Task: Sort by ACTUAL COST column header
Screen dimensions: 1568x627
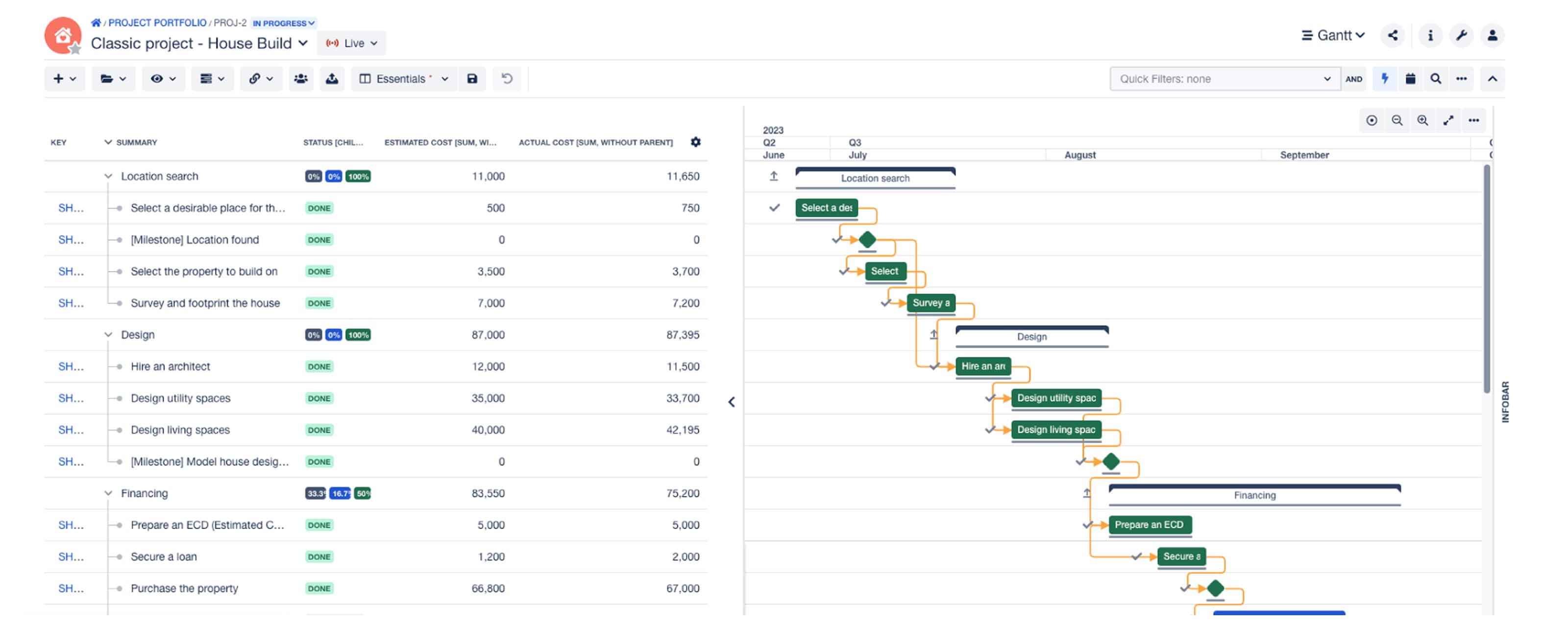Action: coord(595,143)
